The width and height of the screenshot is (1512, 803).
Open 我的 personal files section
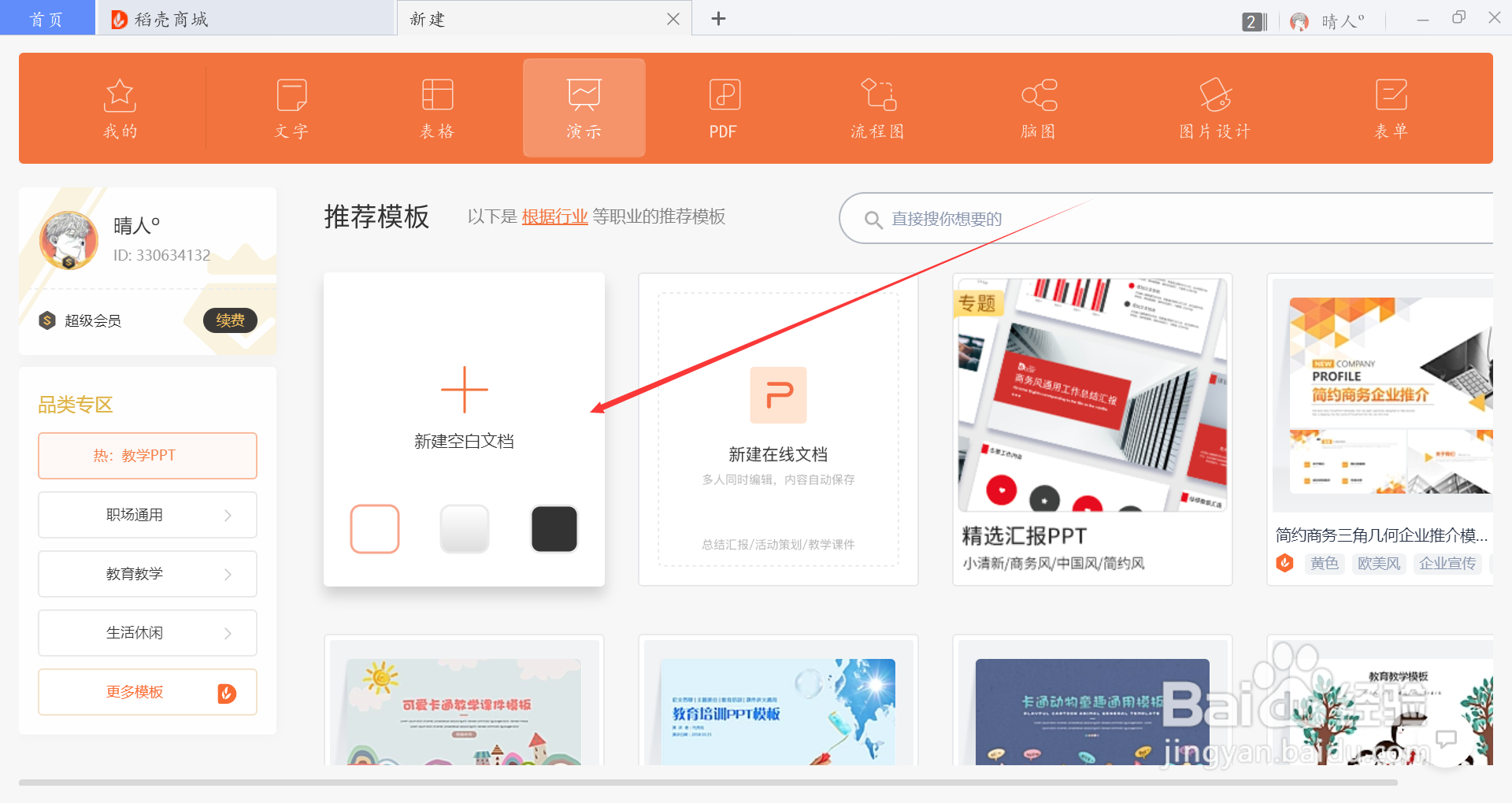click(x=120, y=108)
